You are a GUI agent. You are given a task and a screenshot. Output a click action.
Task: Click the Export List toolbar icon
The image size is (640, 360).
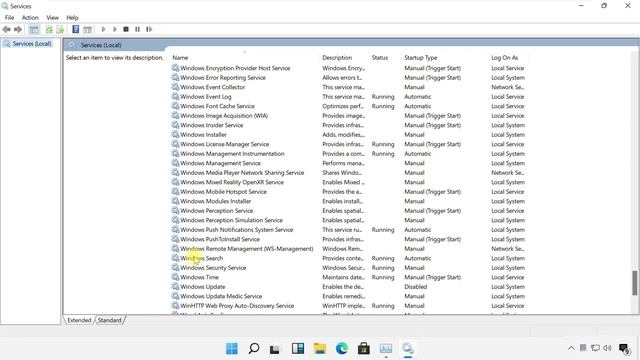tap(60, 29)
